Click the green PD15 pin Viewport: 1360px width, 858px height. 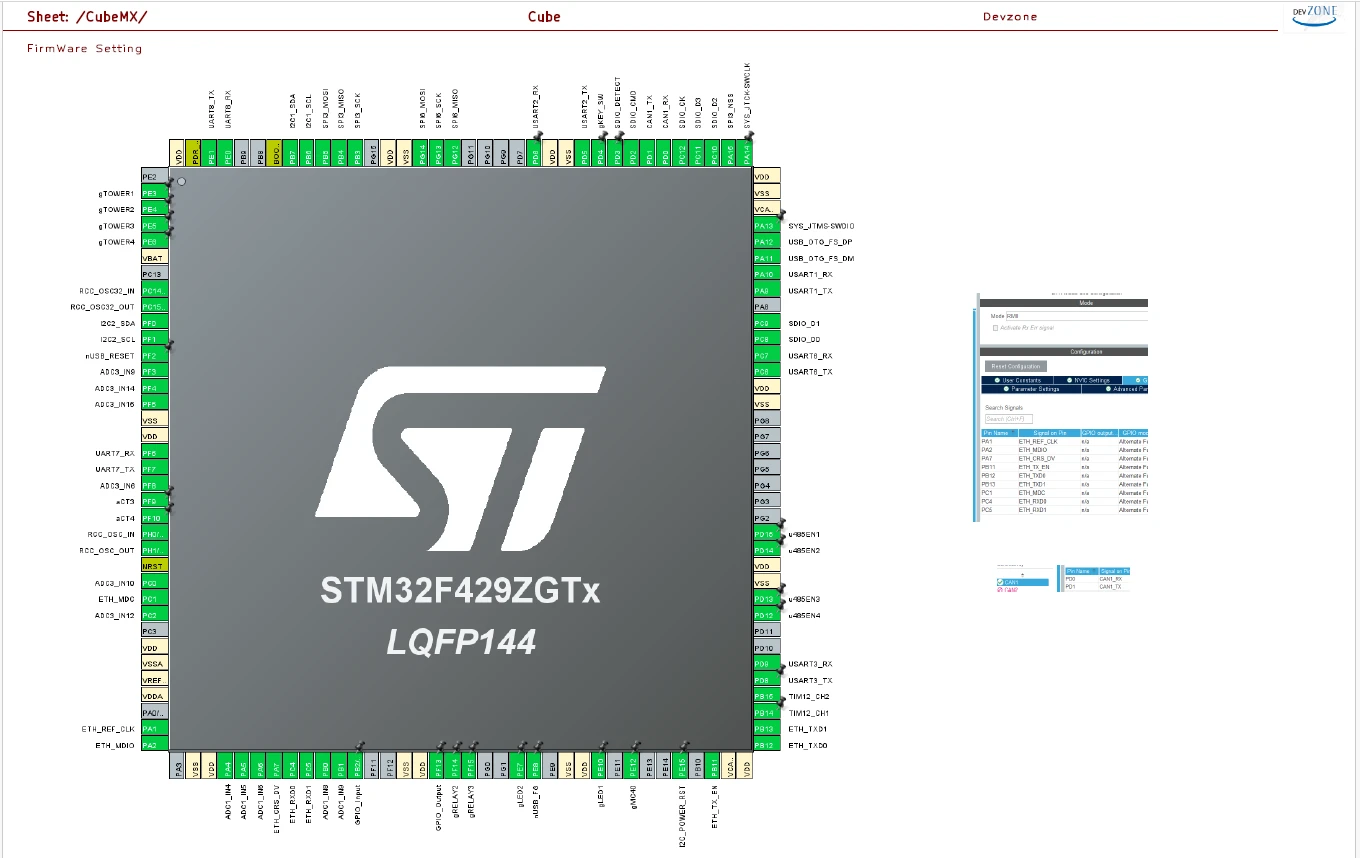pyautogui.click(x=765, y=534)
